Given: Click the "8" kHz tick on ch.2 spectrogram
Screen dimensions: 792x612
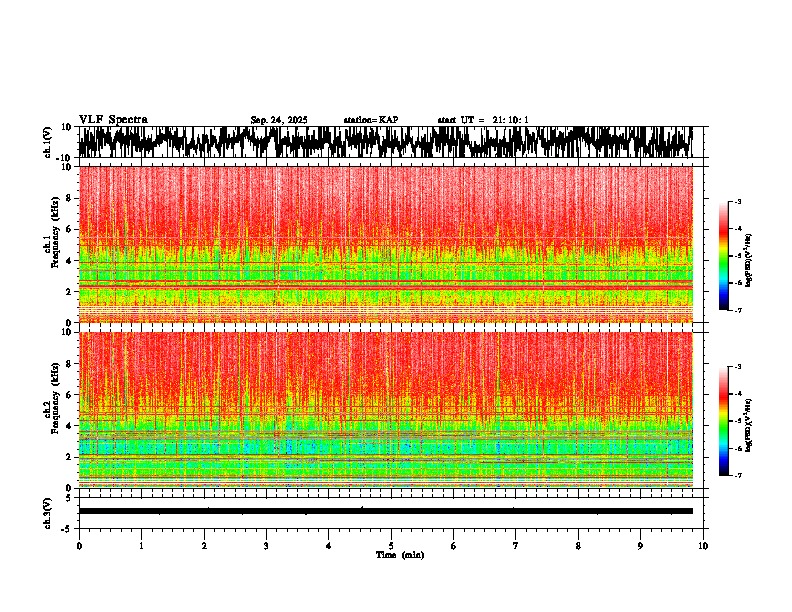Looking at the screenshot, I should pos(69,364).
